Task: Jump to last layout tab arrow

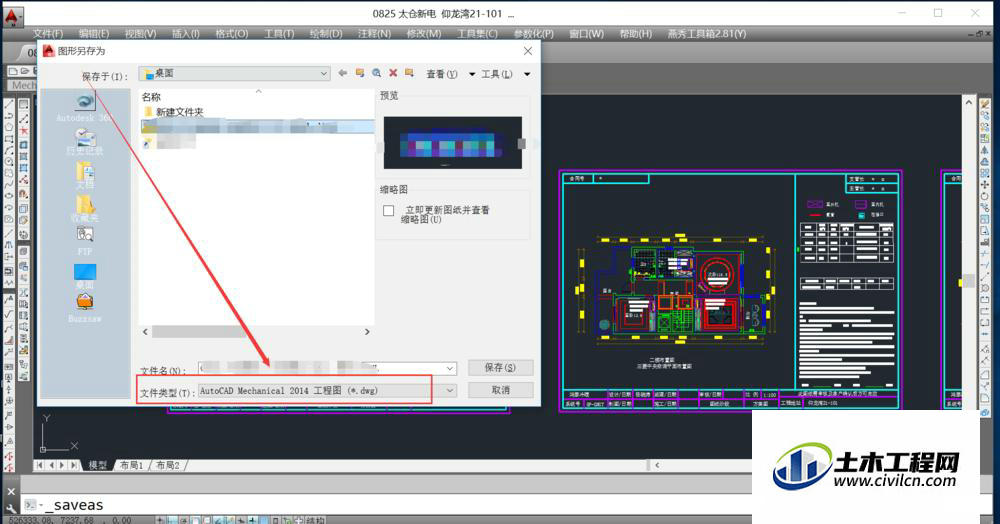Action: click(74, 465)
